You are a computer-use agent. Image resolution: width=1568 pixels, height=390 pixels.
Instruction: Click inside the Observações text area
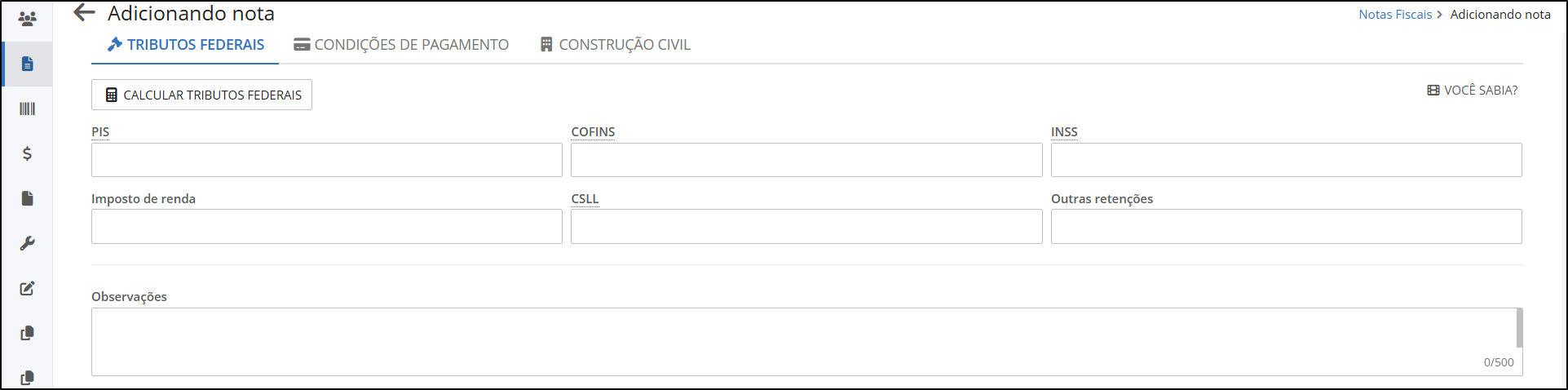coord(803,342)
